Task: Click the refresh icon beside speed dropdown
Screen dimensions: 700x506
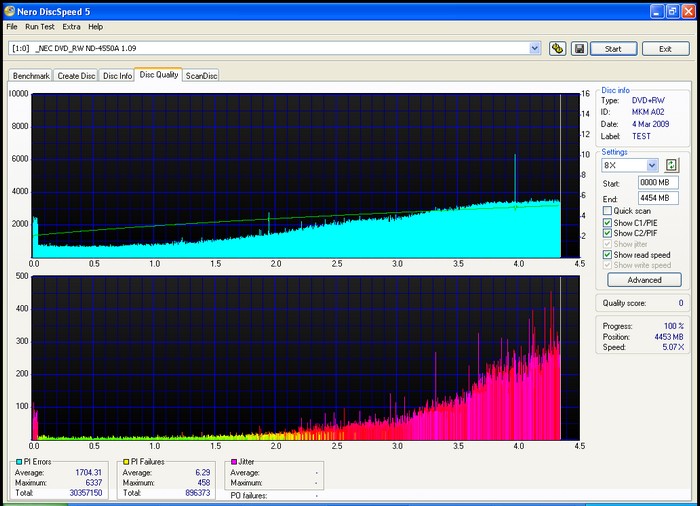Action: [x=672, y=165]
